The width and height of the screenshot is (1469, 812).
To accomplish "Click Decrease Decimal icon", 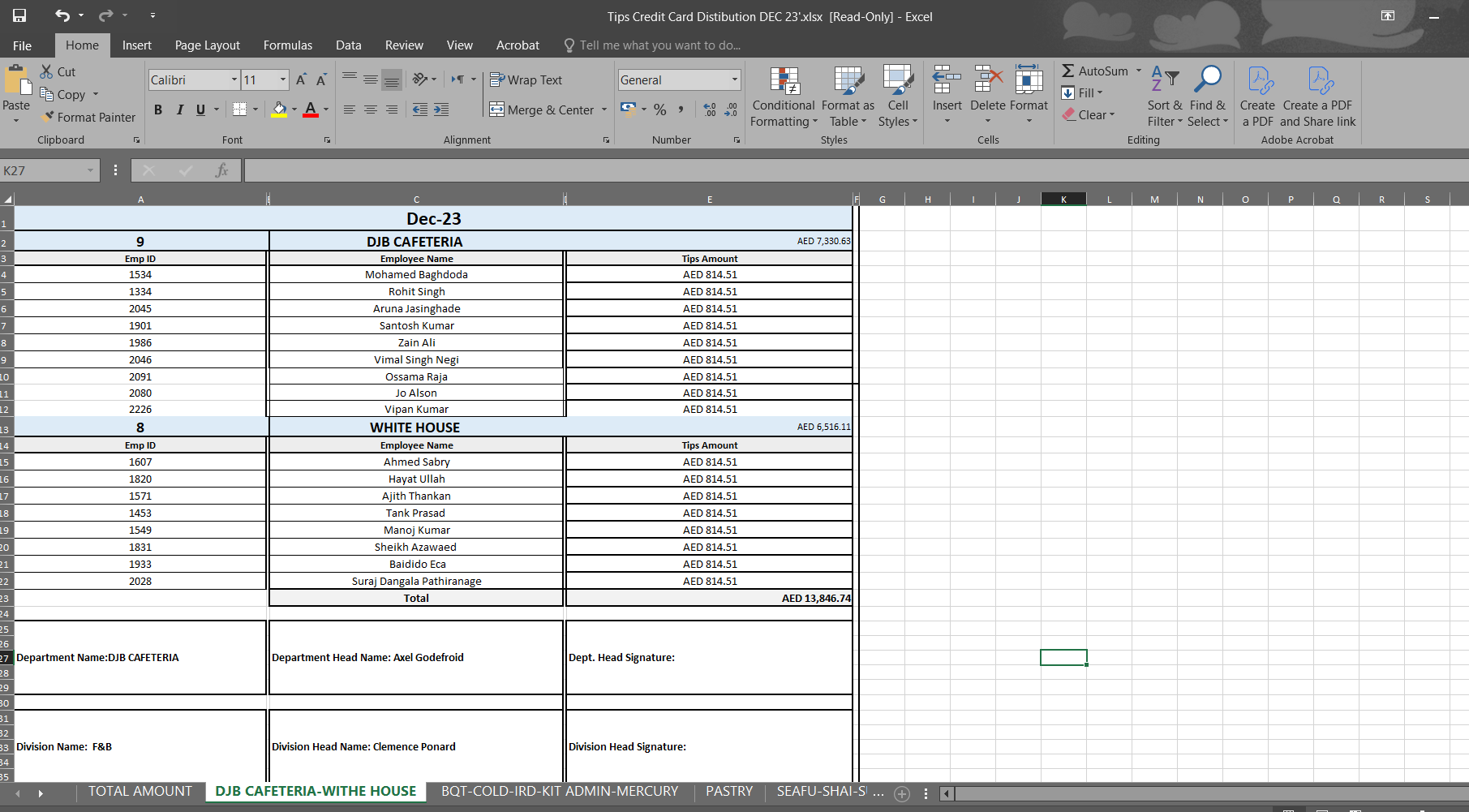I will (731, 110).
